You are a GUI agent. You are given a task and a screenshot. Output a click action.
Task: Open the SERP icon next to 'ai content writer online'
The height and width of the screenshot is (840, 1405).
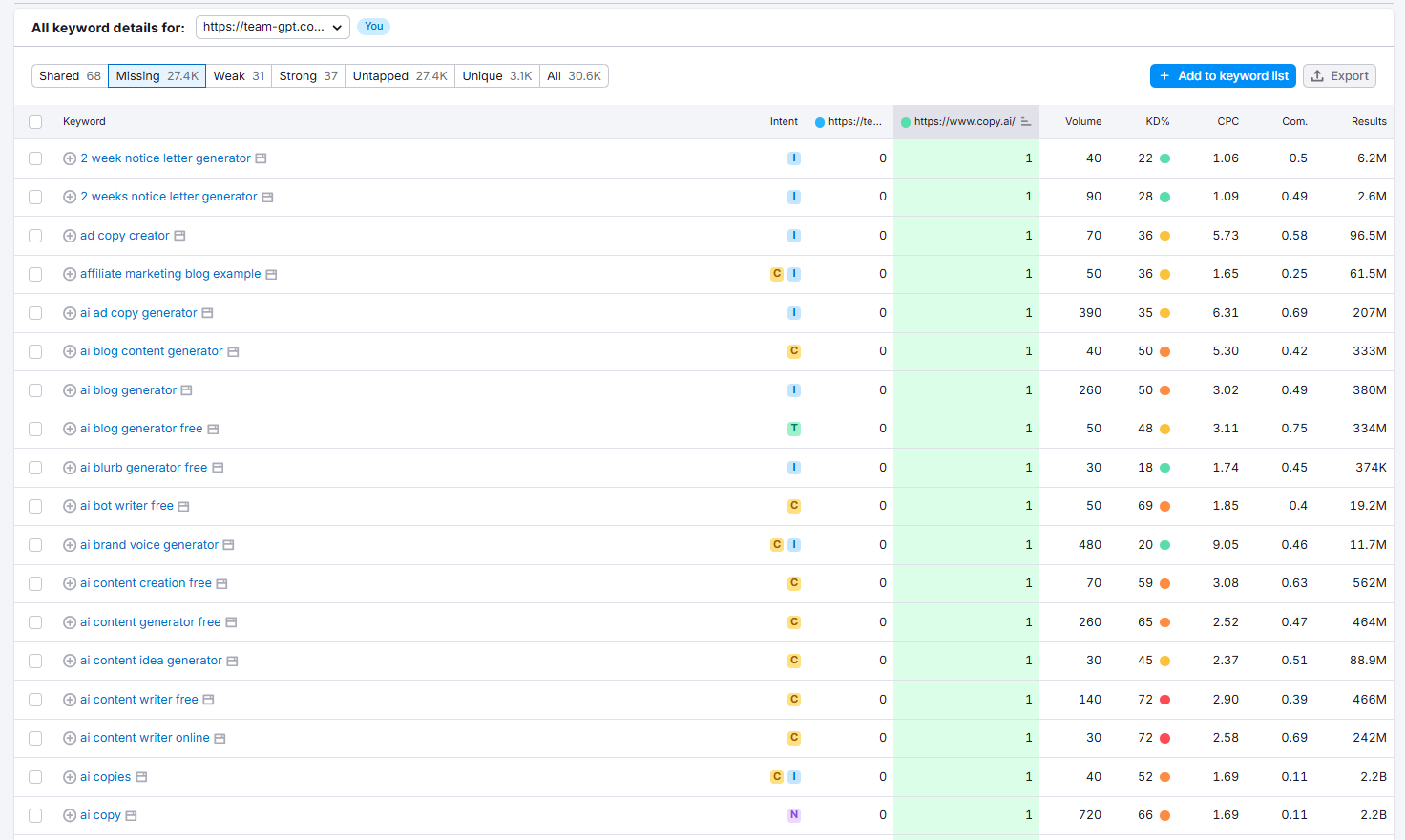coord(220,738)
